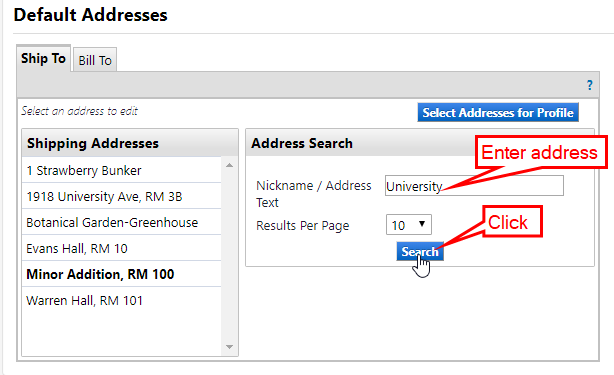
Task: Focus the Nickname / Address Text field
Action: click(x=474, y=186)
